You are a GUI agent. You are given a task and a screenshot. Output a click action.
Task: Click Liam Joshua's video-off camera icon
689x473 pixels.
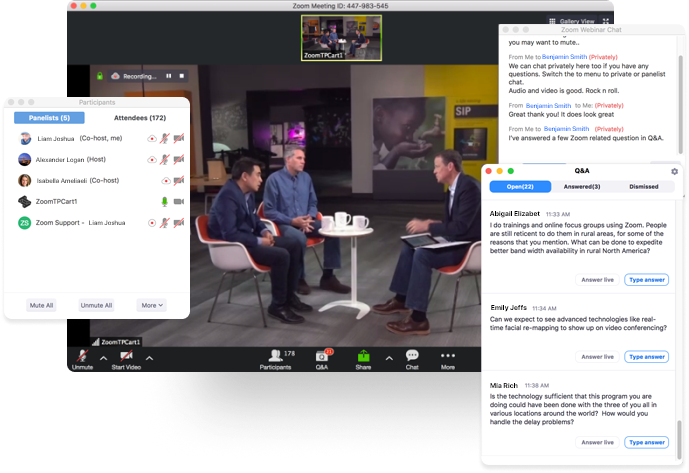click(x=178, y=138)
